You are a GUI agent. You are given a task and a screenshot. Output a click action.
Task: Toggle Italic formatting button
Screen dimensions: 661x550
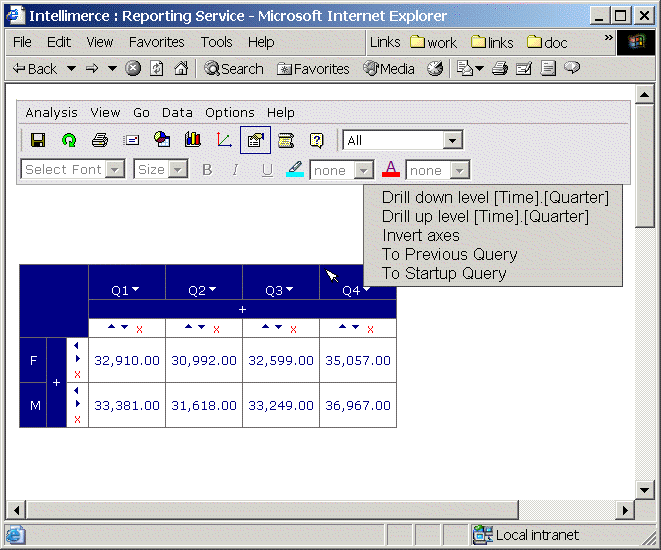click(x=235, y=170)
